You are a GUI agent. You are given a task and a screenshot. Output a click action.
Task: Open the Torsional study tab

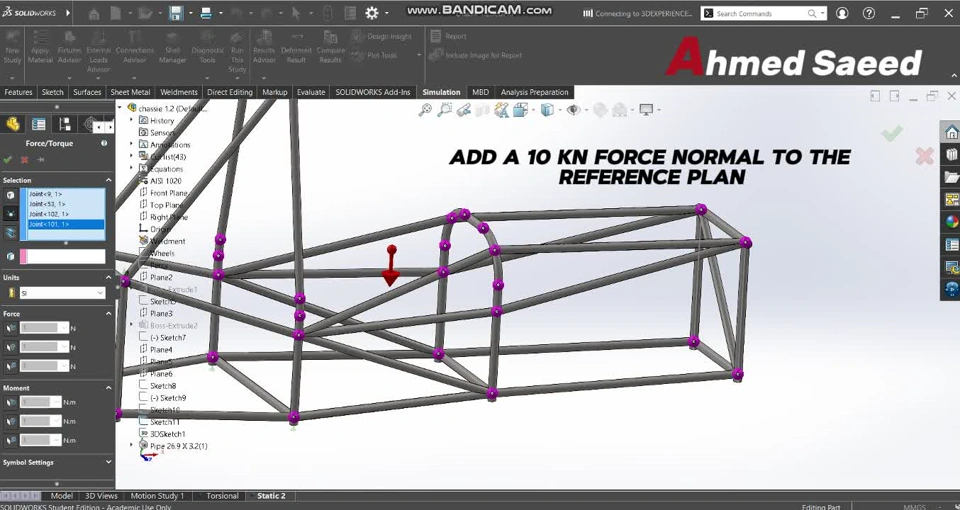[x=222, y=496]
